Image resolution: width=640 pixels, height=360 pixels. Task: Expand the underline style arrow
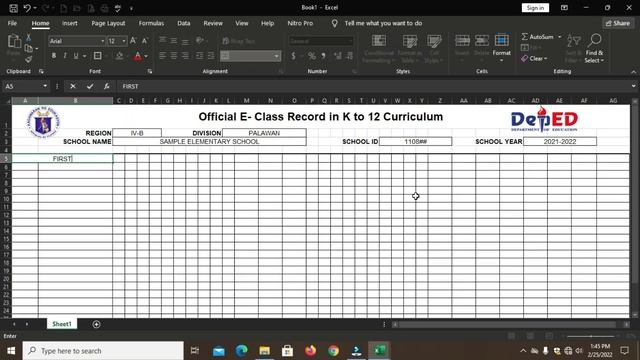(84, 56)
